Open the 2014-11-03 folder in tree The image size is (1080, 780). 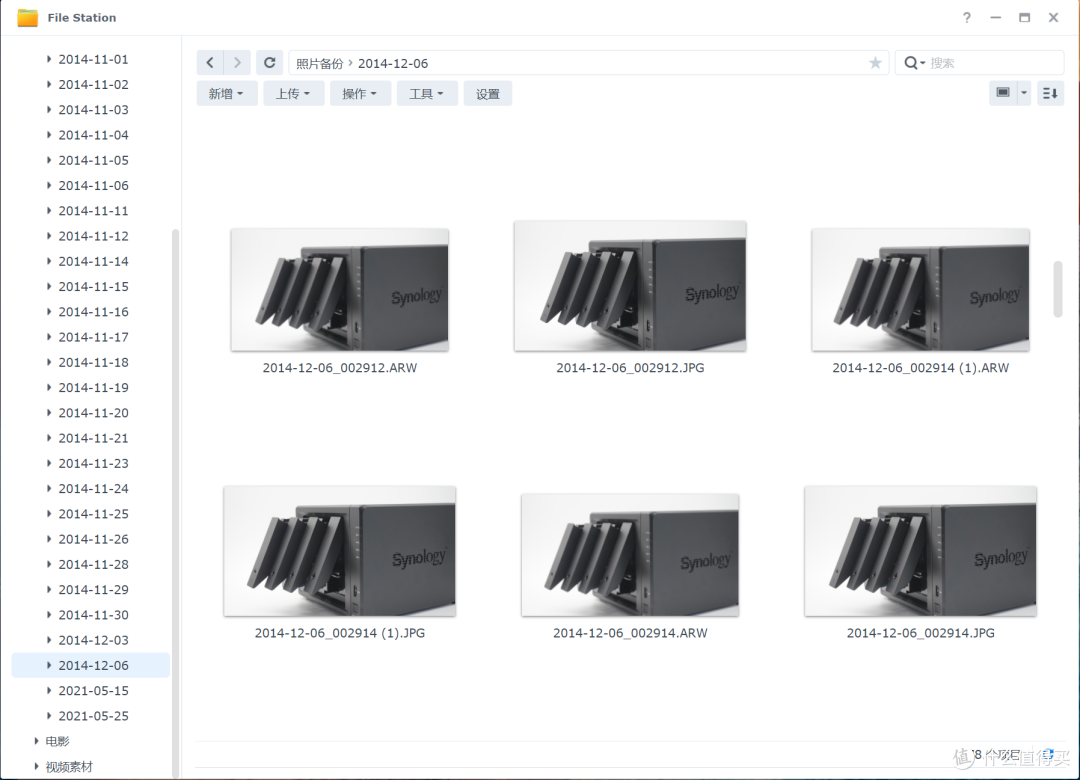(x=93, y=110)
